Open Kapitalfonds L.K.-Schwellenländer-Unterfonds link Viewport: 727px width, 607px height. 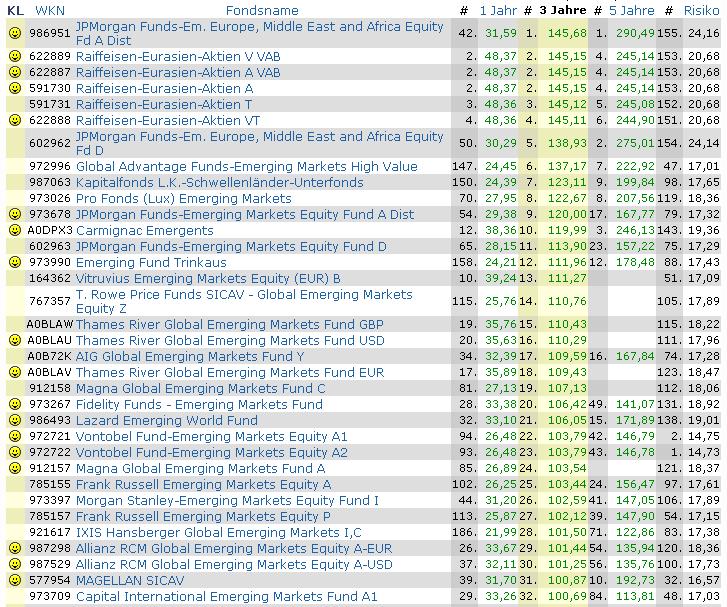tap(220, 182)
